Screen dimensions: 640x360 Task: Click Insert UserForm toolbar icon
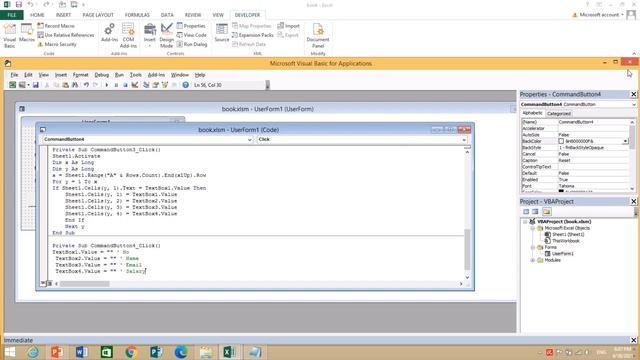(x=22, y=85)
